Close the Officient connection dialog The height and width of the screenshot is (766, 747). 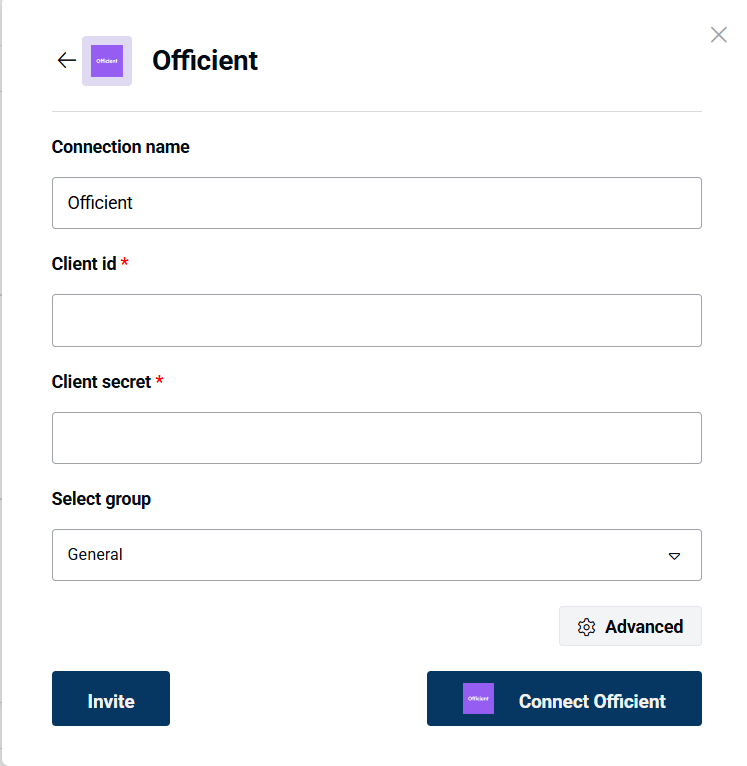click(x=718, y=35)
